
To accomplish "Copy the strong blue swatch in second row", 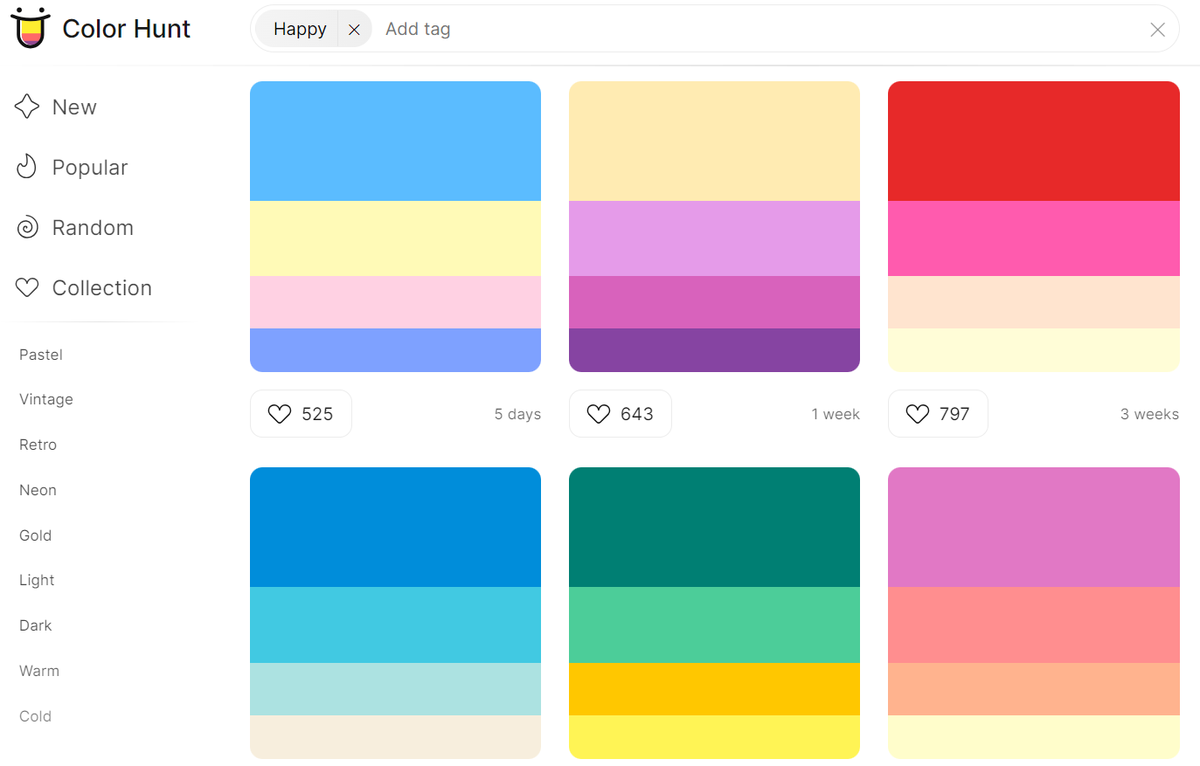I will 395,527.
